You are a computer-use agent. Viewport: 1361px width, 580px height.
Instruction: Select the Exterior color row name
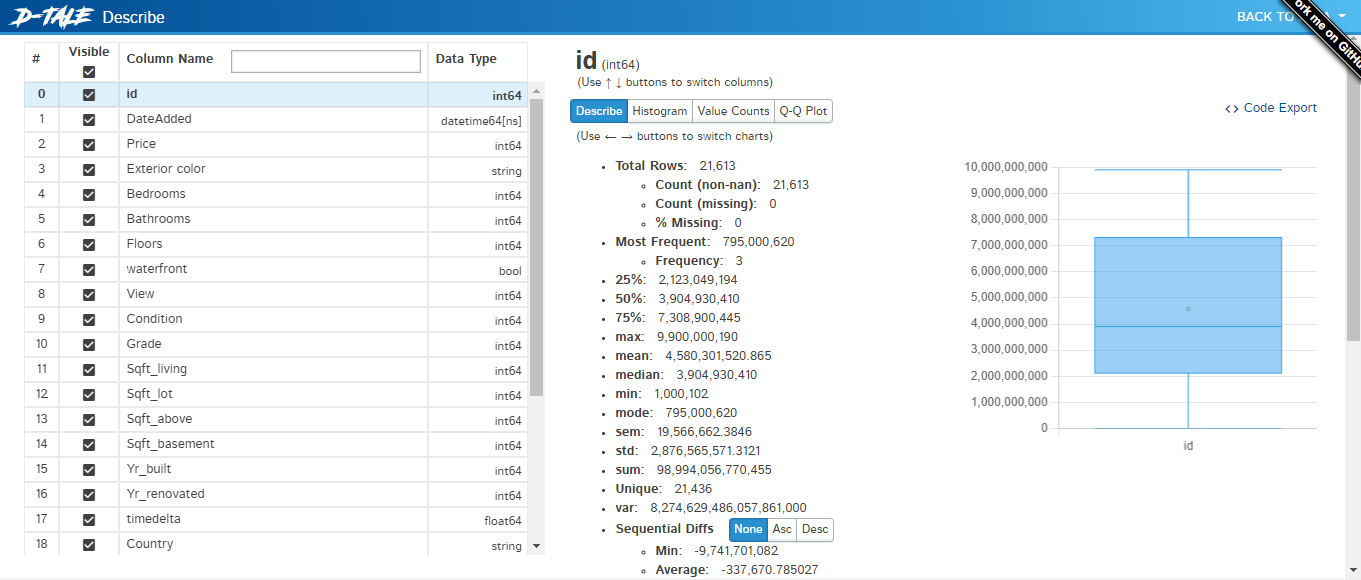coord(166,169)
